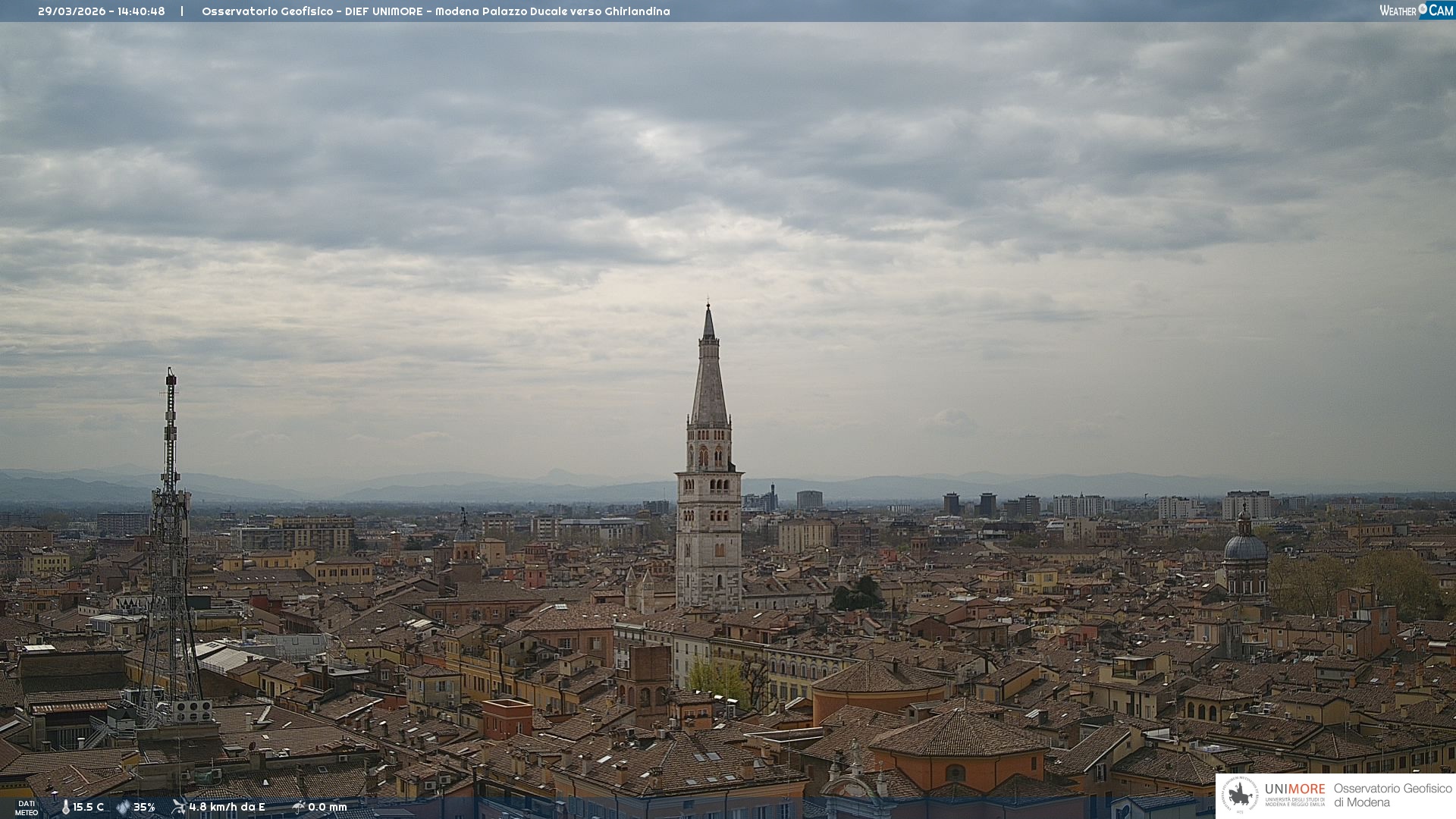The width and height of the screenshot is (1456, 819).
Task: Click the humidity water droplets icon
Action: coord(123,807)
